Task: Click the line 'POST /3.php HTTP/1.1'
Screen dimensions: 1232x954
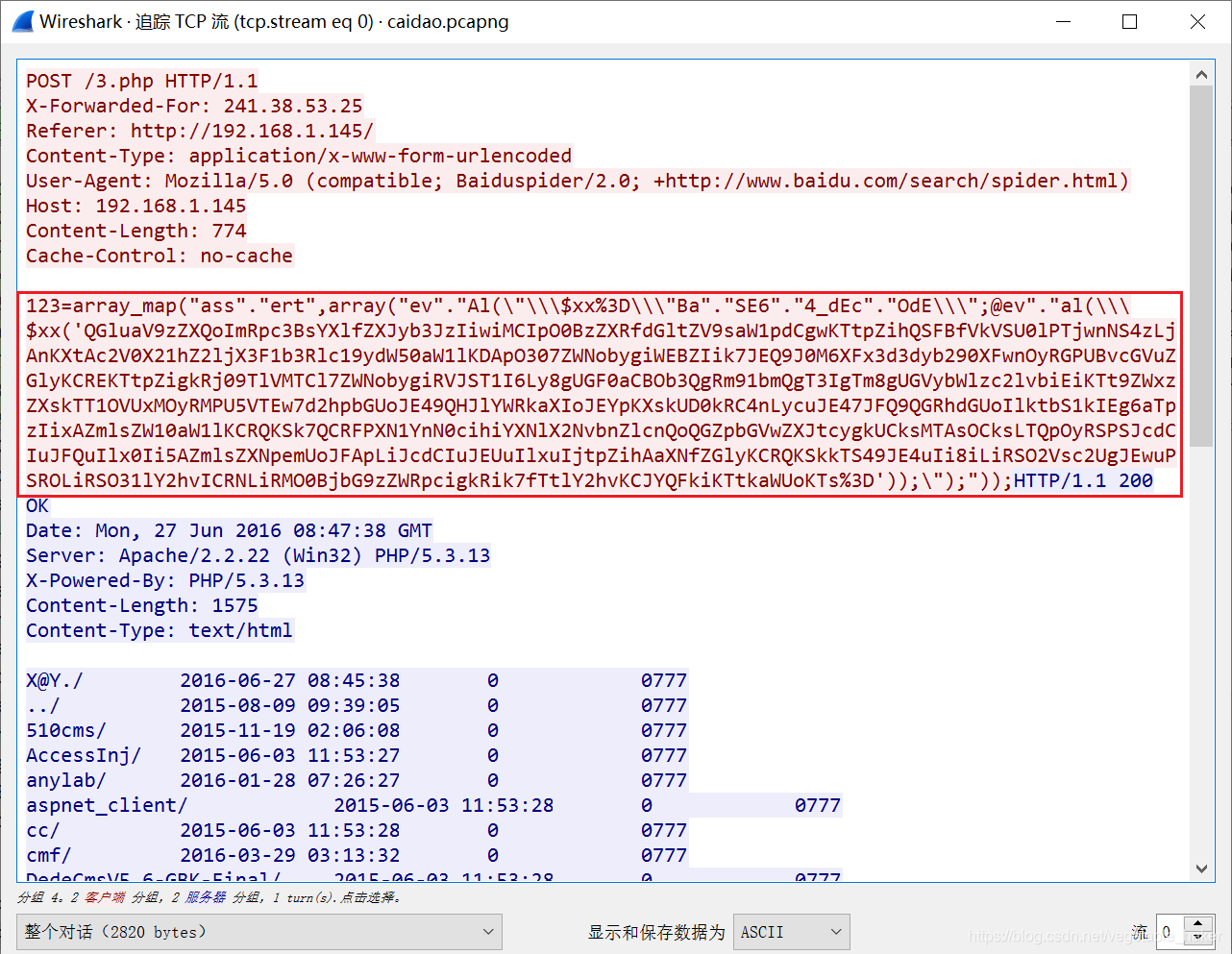Action: (x=142, y=81)
